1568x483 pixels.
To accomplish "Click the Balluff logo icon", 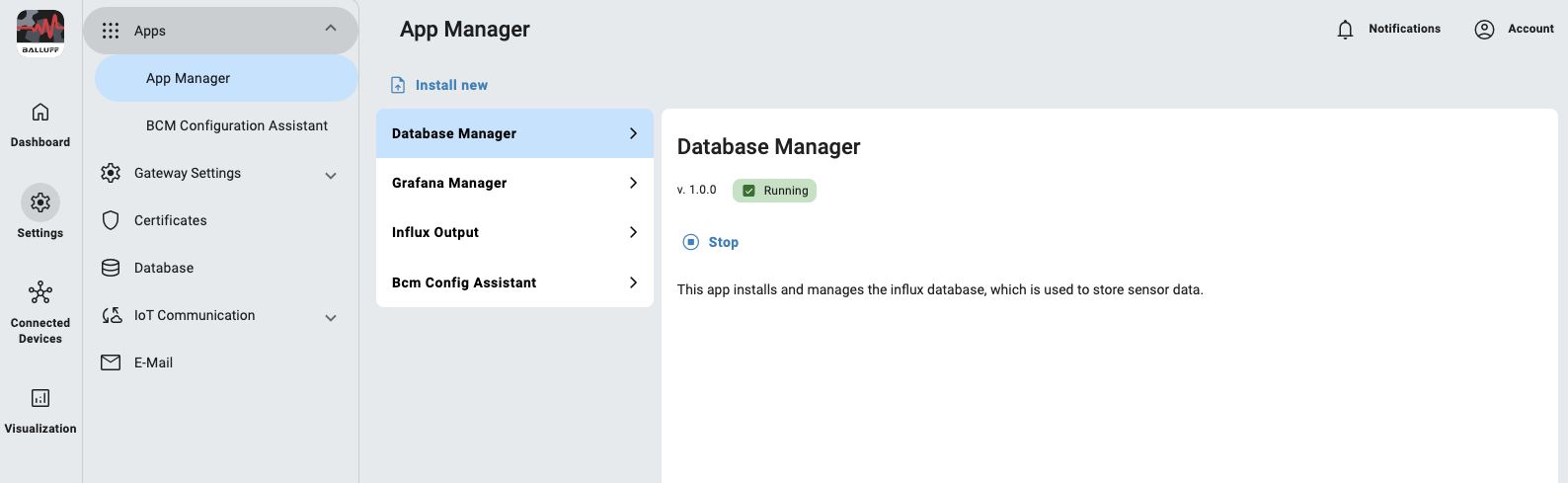I will 40,33.
